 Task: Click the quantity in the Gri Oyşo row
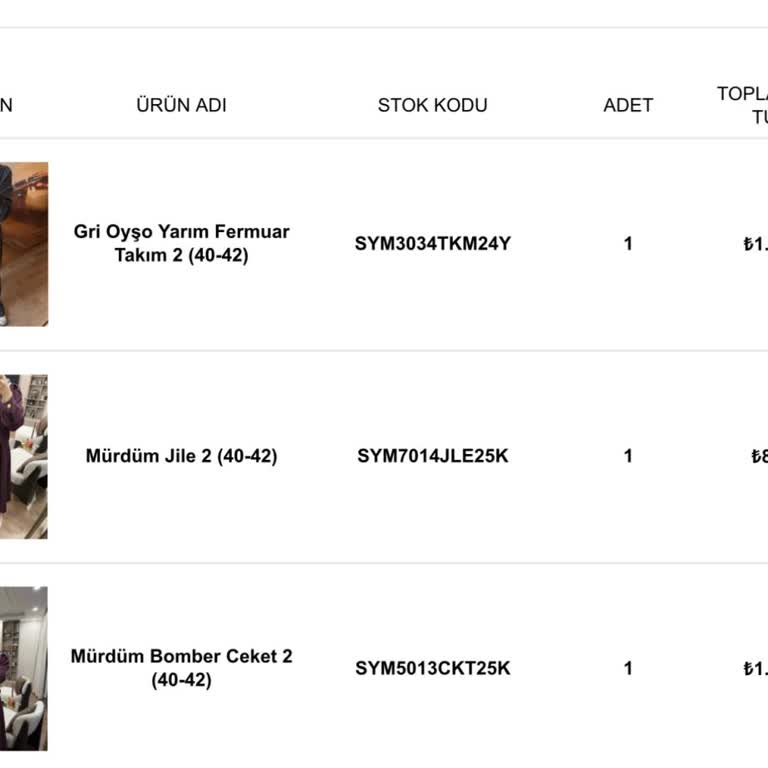pyautogui.click(x=628, y=243)
